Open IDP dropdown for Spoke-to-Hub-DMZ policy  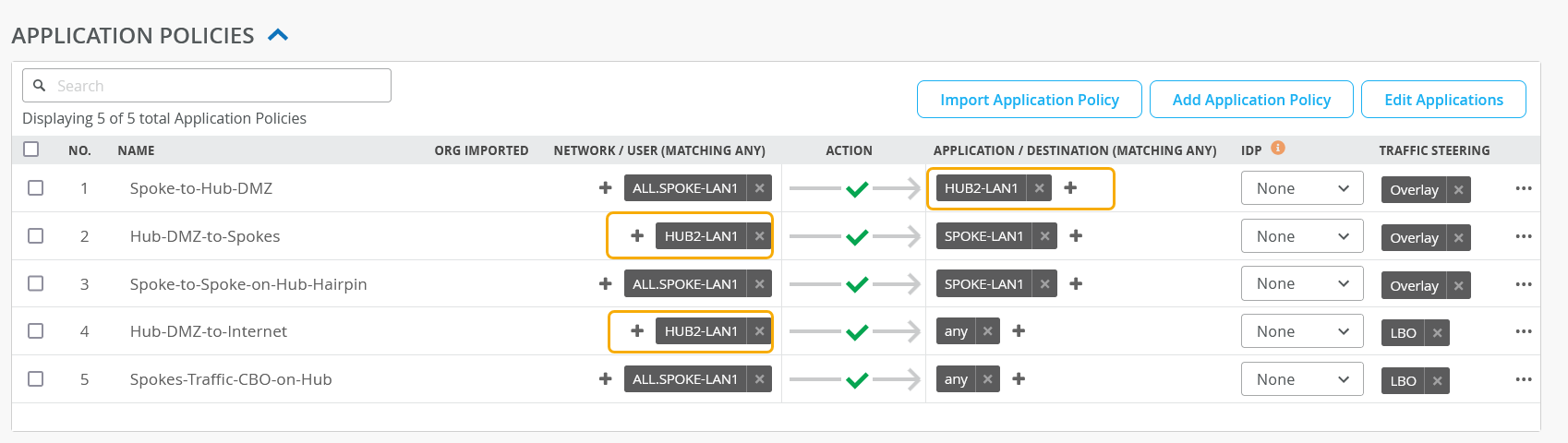(x=1301, y=188)
